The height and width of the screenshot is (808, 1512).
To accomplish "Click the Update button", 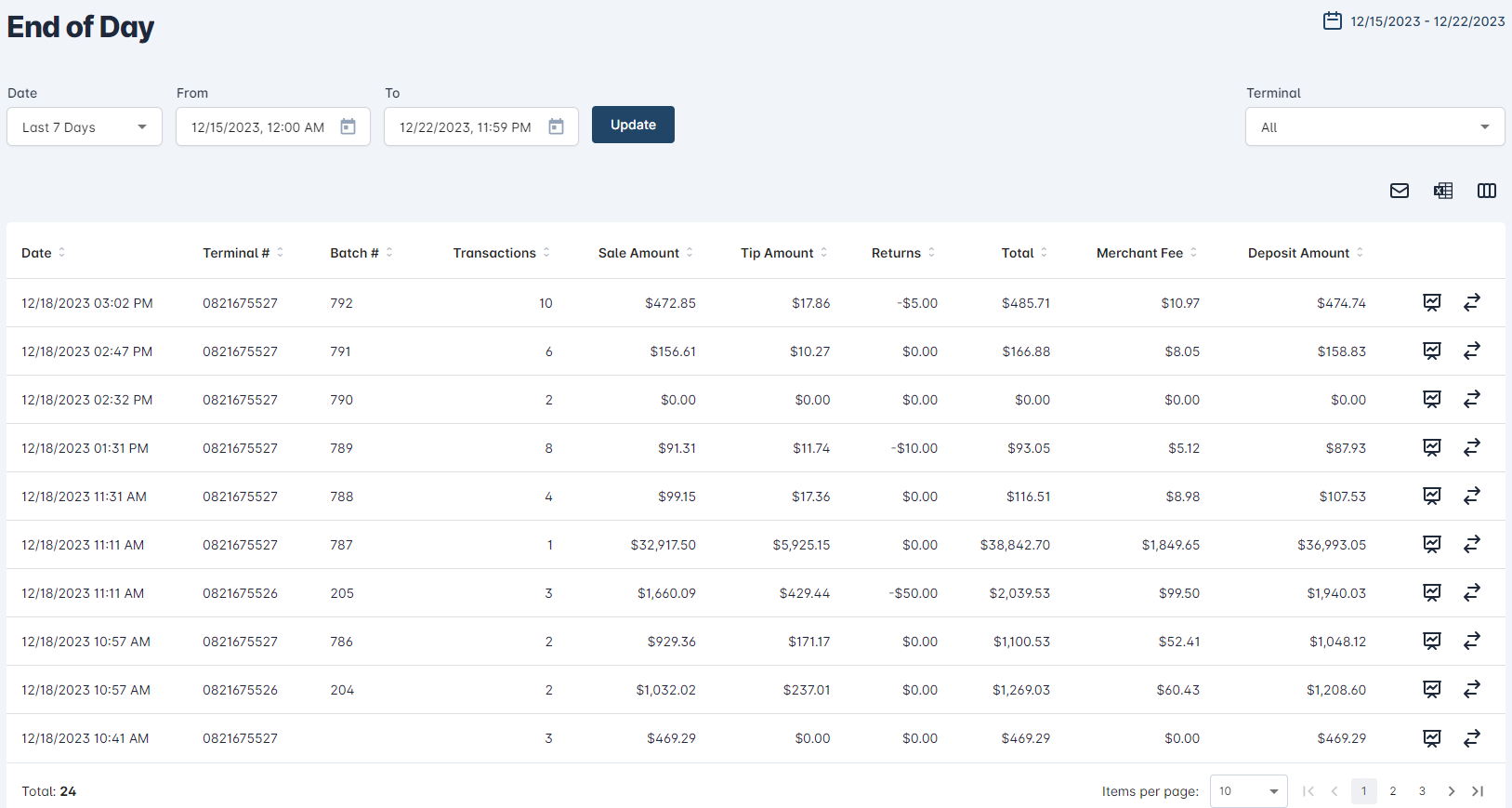I will pos(633,125).
